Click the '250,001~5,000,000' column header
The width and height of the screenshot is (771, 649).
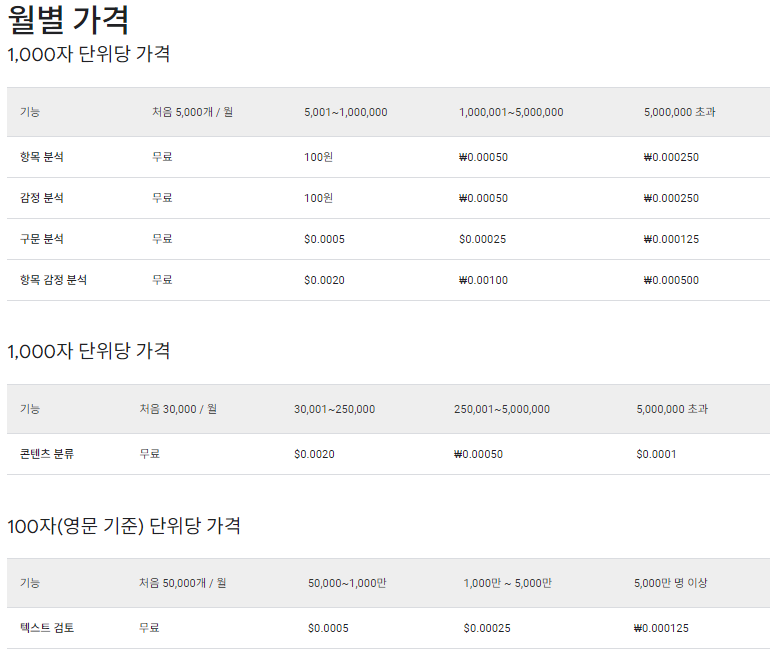(x=502, y=409)
